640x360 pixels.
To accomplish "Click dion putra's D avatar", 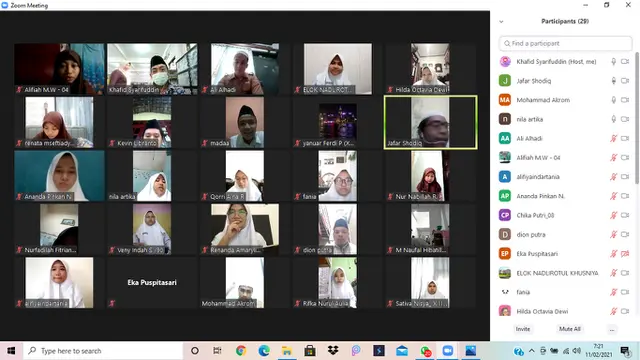I will (505, 234).
